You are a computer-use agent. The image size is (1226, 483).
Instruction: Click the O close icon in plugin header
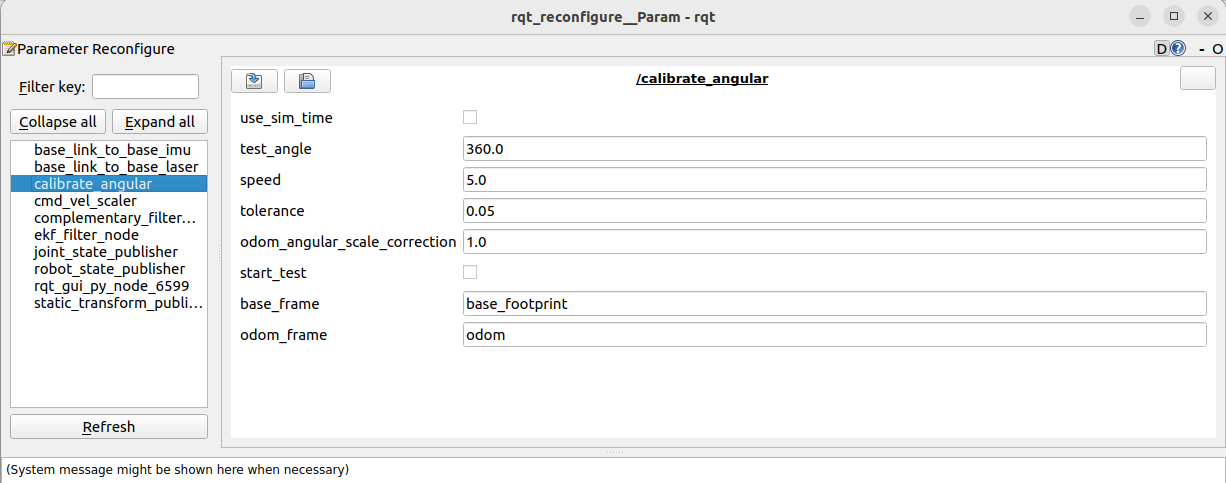coord(1217,49)
